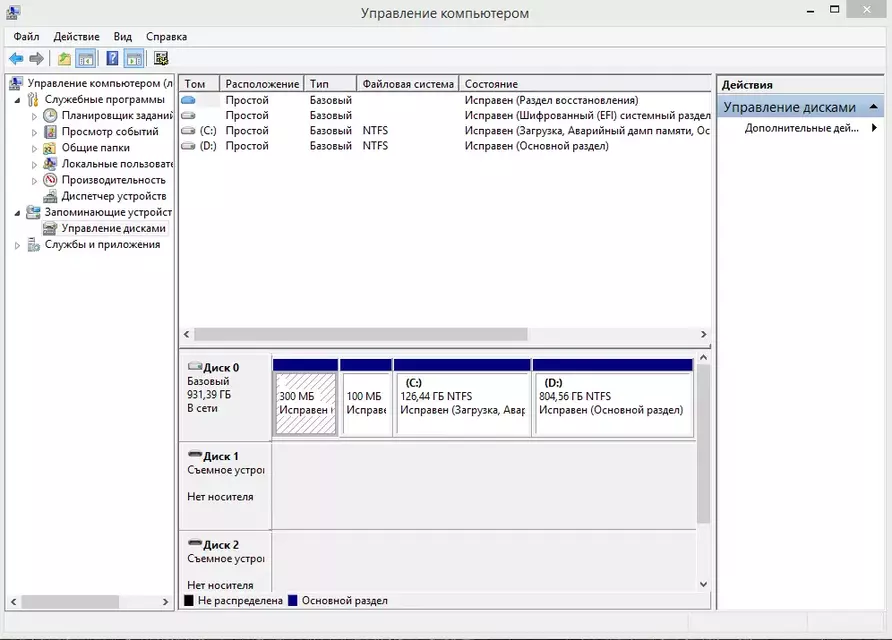The height and width of the screenshot is (640, 892).
Task: Select Диспетчер устройств in the tree
Action: coord(114,196)
